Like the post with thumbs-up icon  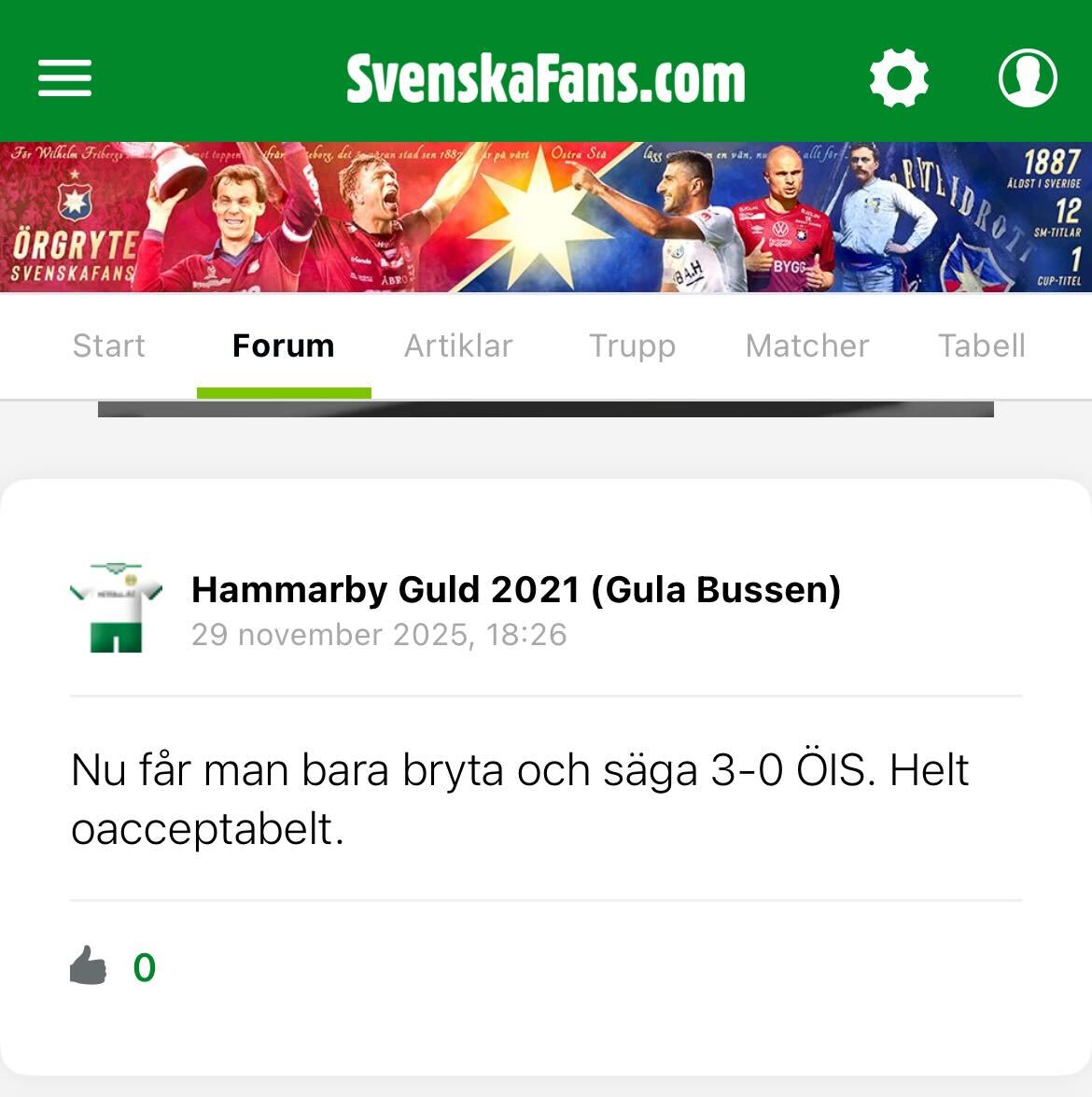coord(88,965)
